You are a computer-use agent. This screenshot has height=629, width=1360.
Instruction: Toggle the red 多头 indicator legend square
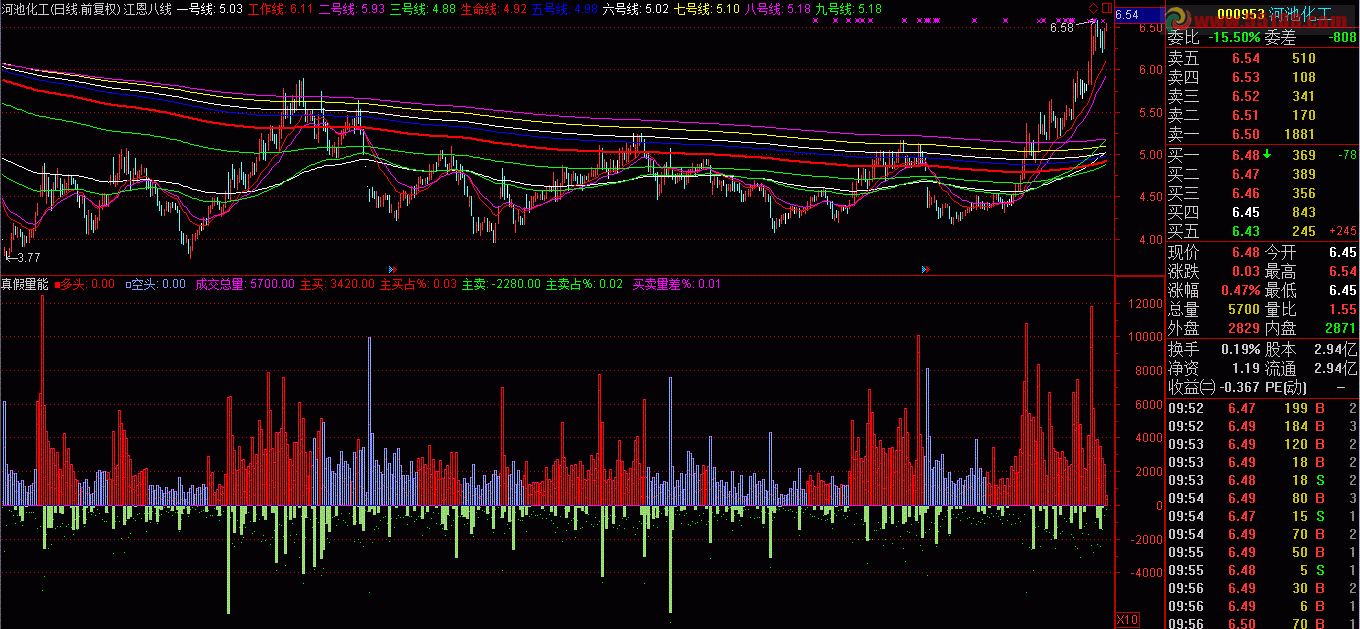58,284
